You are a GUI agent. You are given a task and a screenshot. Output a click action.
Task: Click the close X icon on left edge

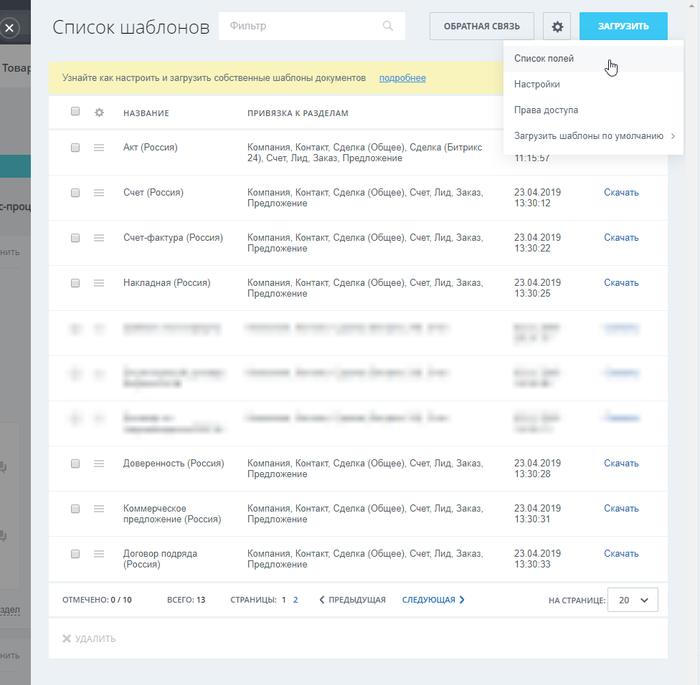point(8,28)
